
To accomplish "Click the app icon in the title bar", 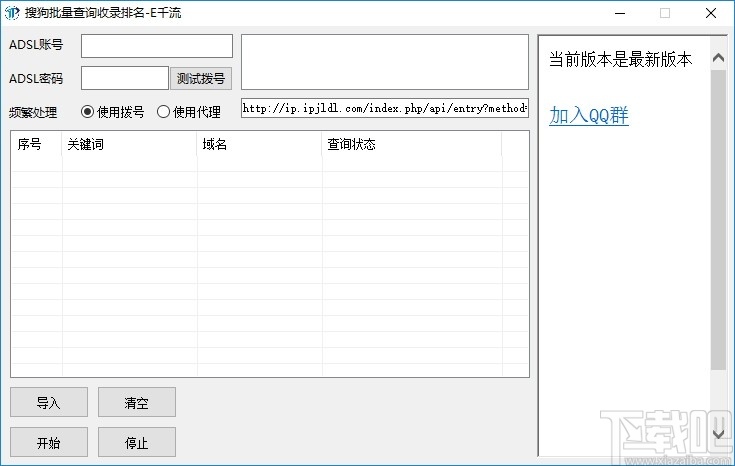I will [12, 13].
